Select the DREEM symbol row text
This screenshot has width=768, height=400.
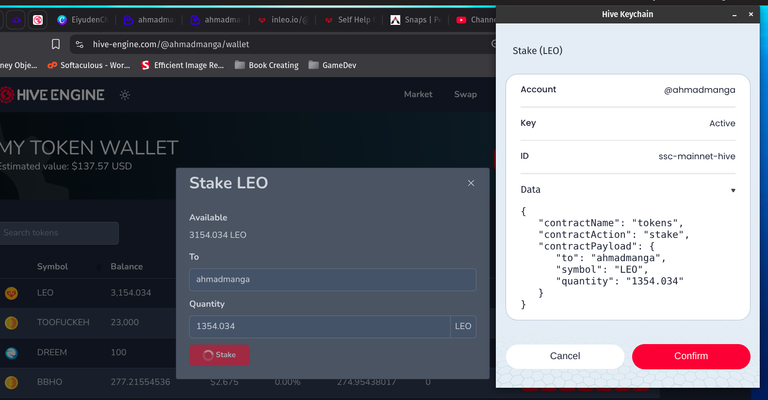(x=52, y=353)
